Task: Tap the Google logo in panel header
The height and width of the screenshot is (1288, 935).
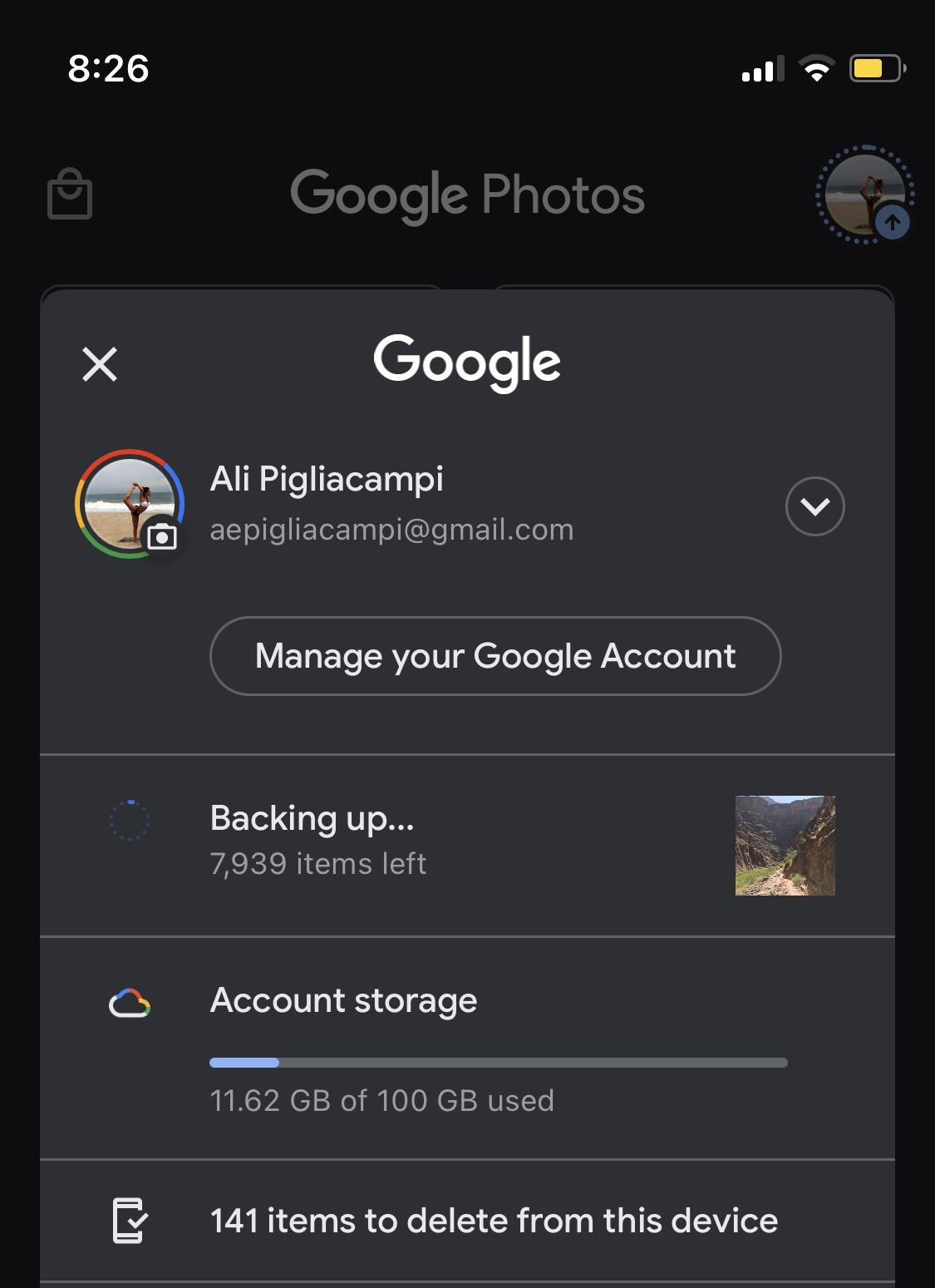Action: pyautogui.click(x=467, y=363)
